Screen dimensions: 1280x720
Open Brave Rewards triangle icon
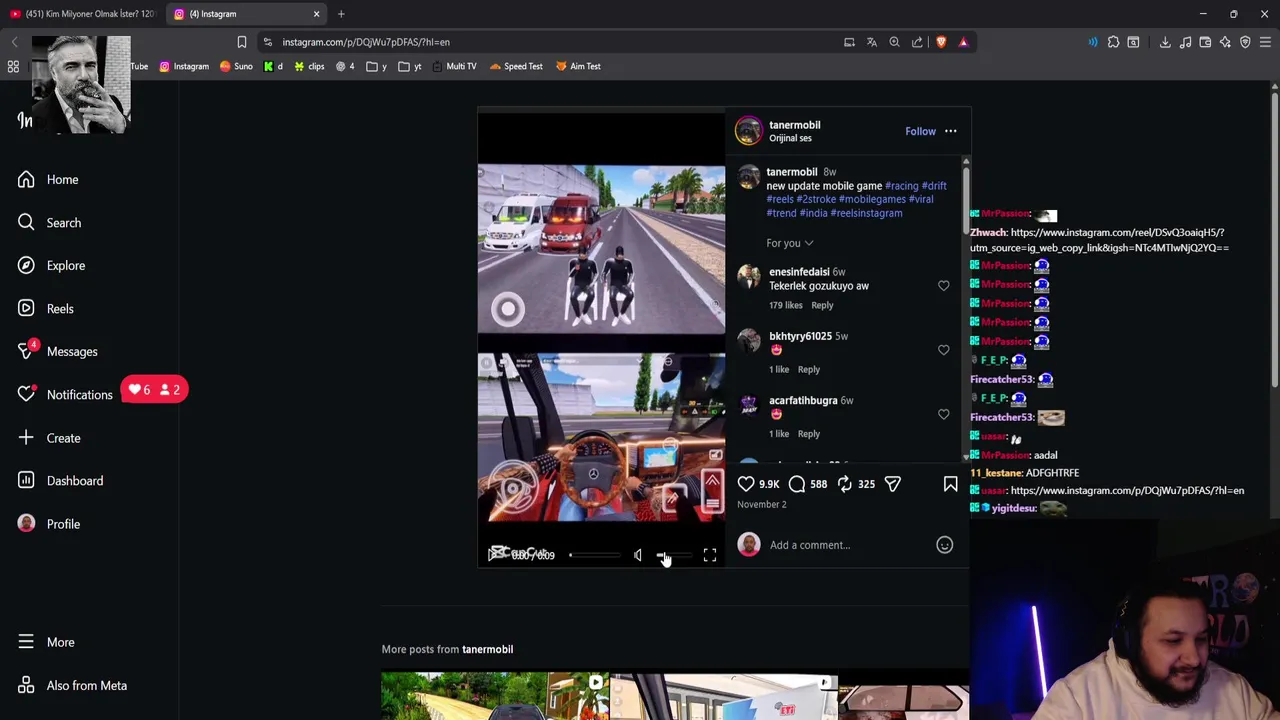point(963,42)
